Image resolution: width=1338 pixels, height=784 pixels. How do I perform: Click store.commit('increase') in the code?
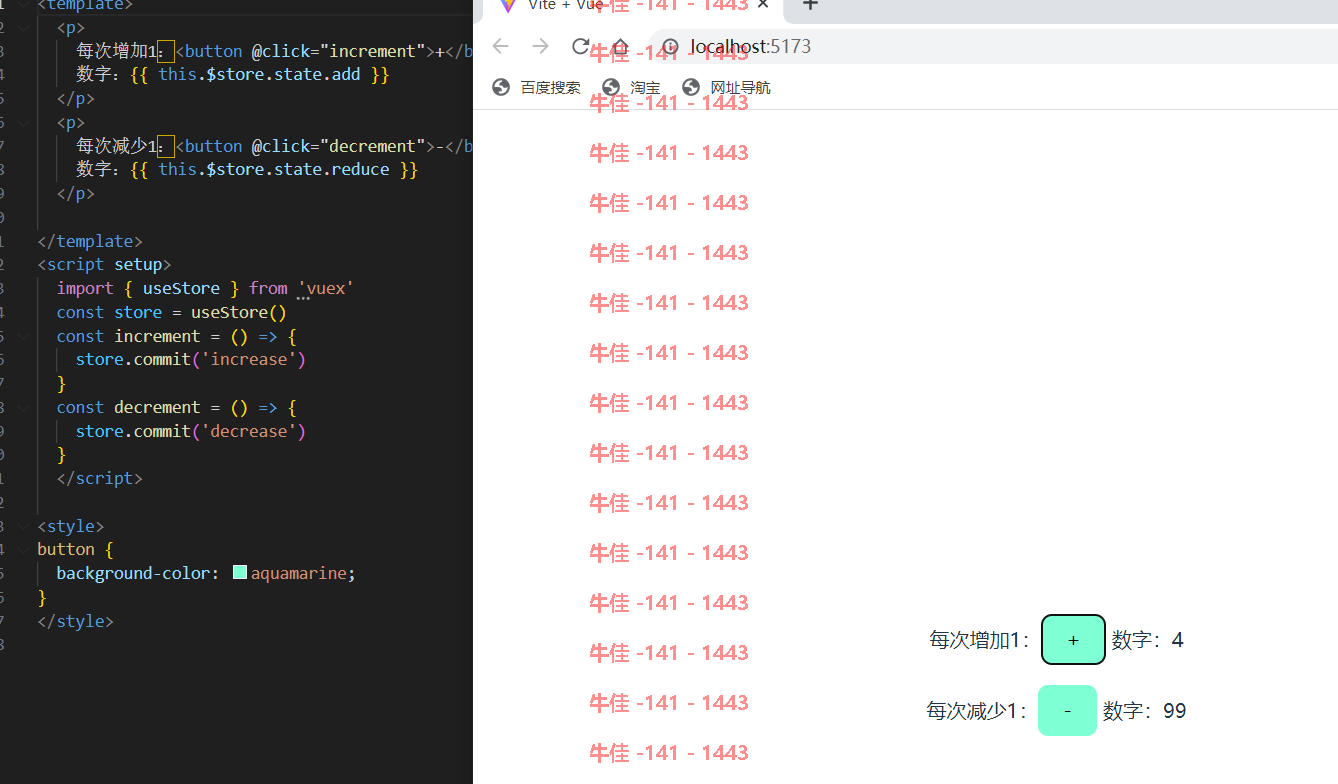[191, 359]
